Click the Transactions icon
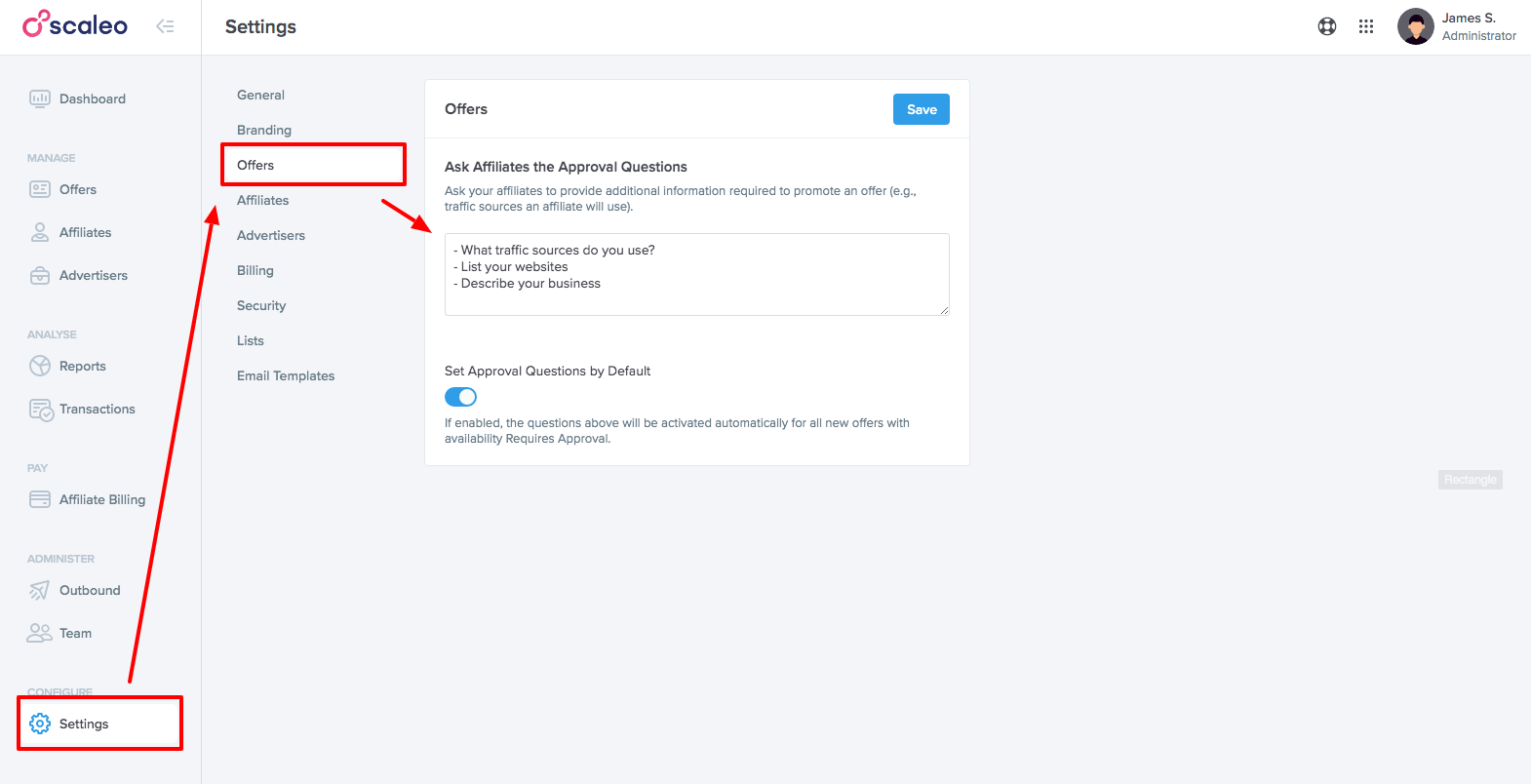This screenshot has width=1531, height=784. 41,410
